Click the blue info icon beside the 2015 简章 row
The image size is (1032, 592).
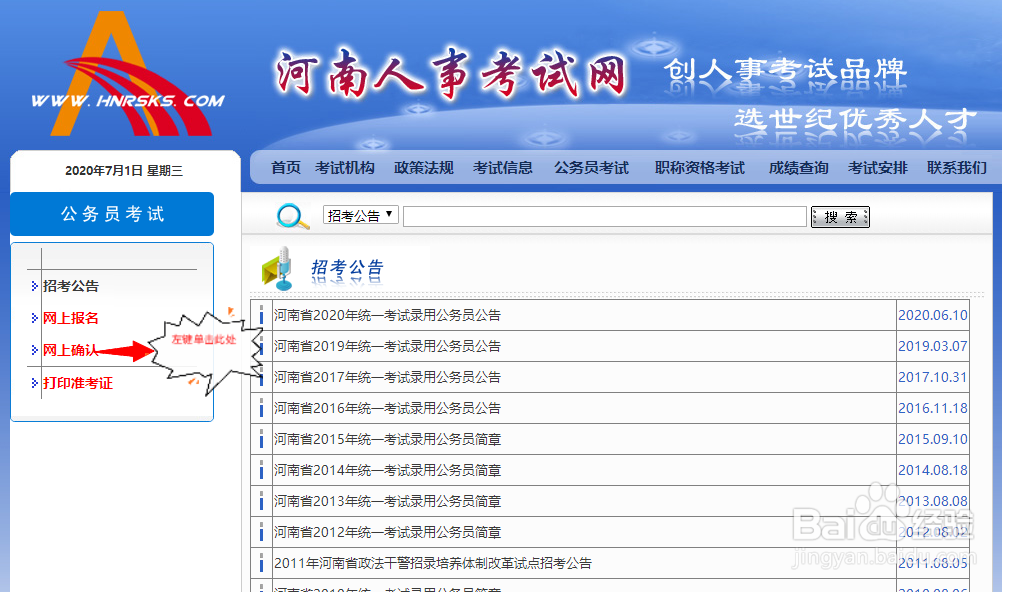[x=261, y=439]
